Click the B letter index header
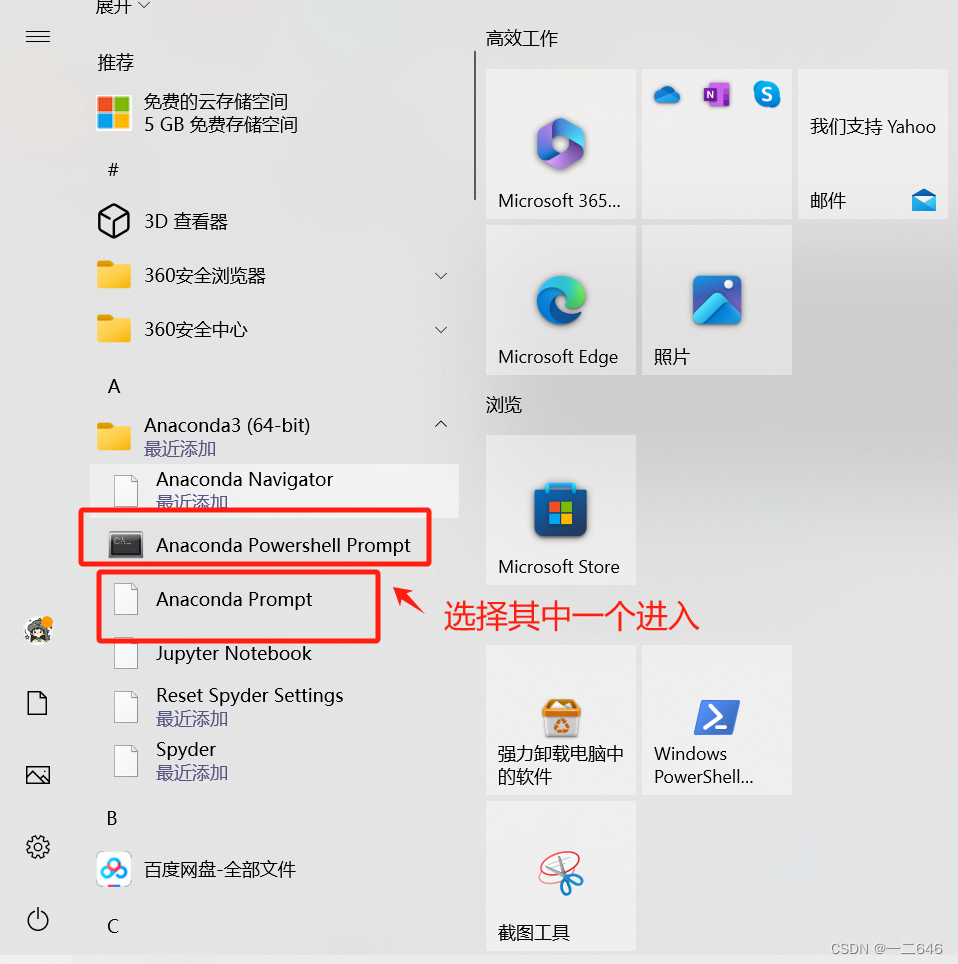 [112, 818]
